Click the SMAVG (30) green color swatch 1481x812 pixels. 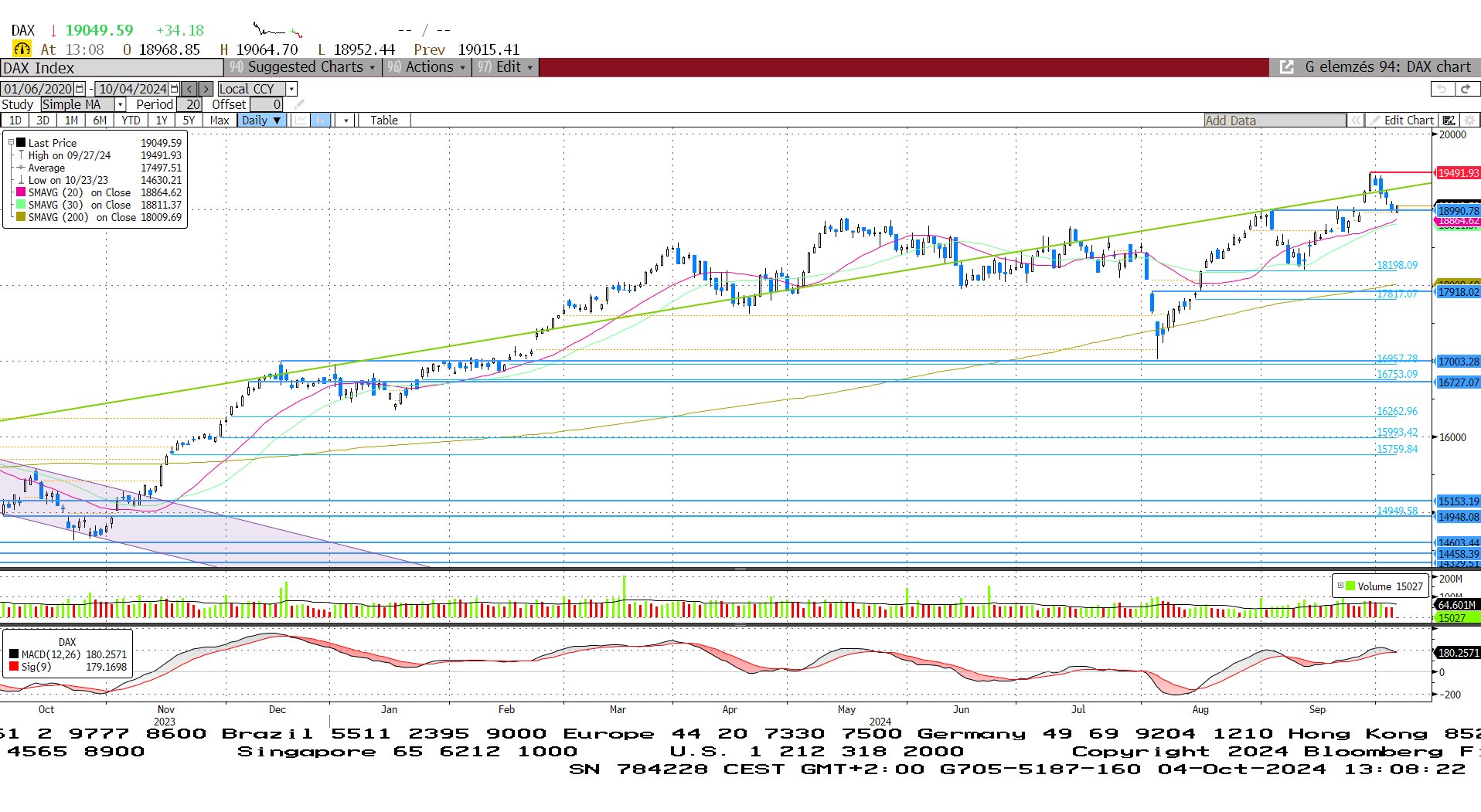pos(21,205)
